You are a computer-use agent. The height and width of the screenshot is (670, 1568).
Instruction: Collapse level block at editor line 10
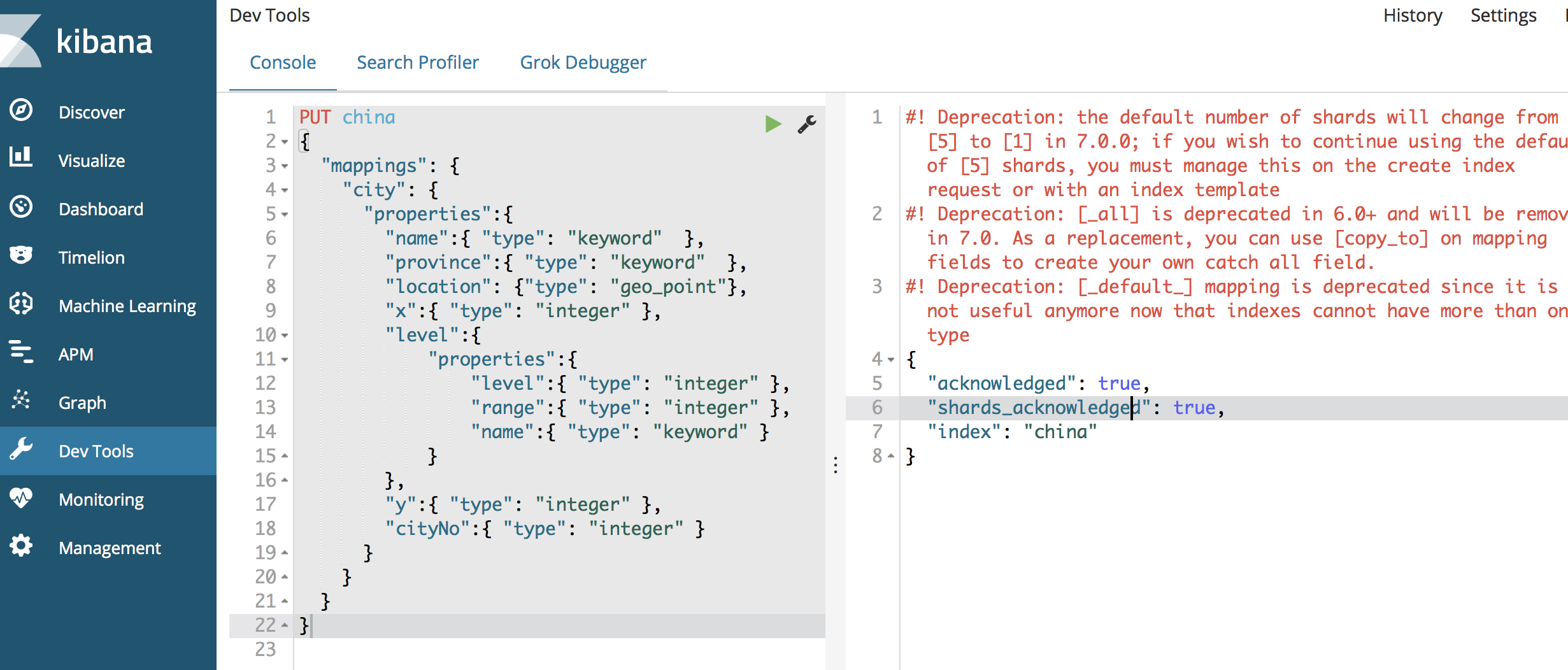pyautogui.click(x=285, y=336)
